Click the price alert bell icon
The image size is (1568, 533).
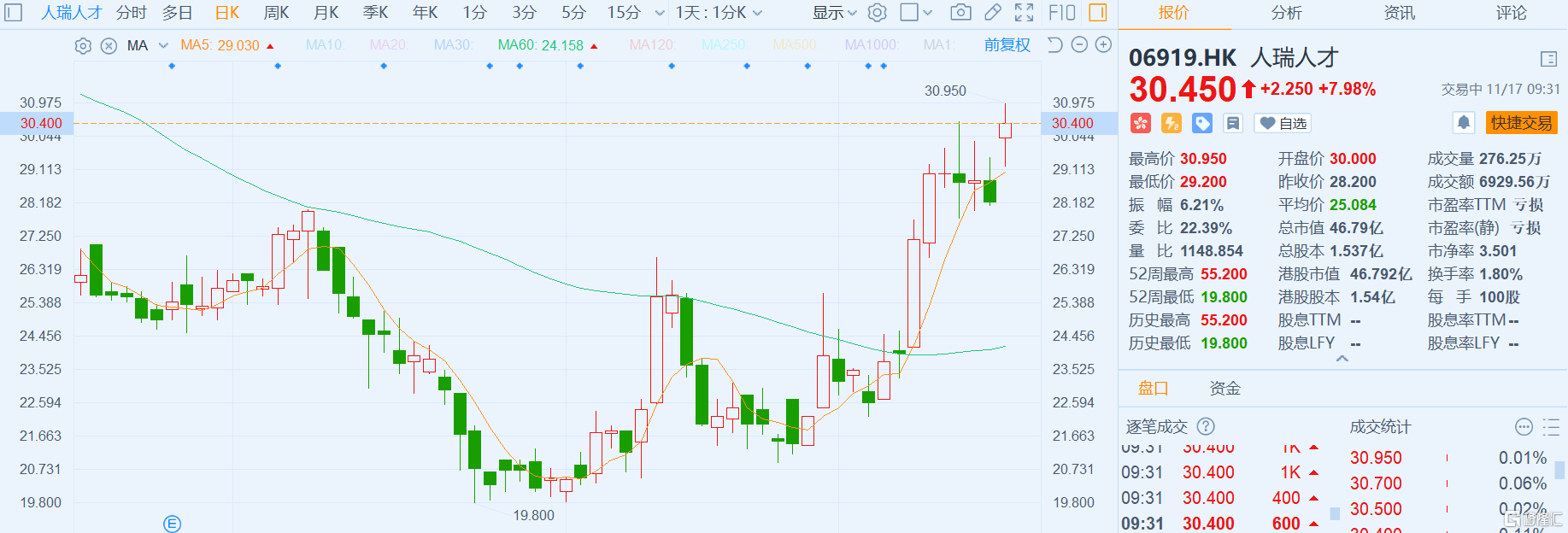click(x=1463, y=123)
